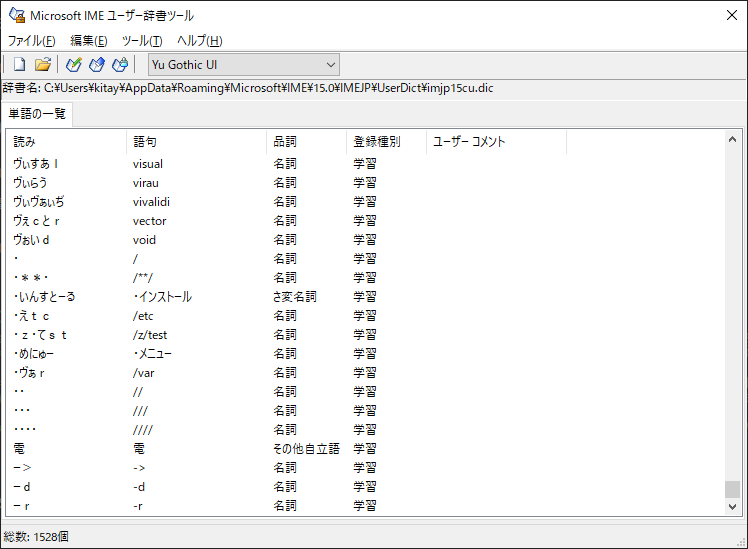
Task: Click the edit word toolbar icon
Action: (97, 64)
